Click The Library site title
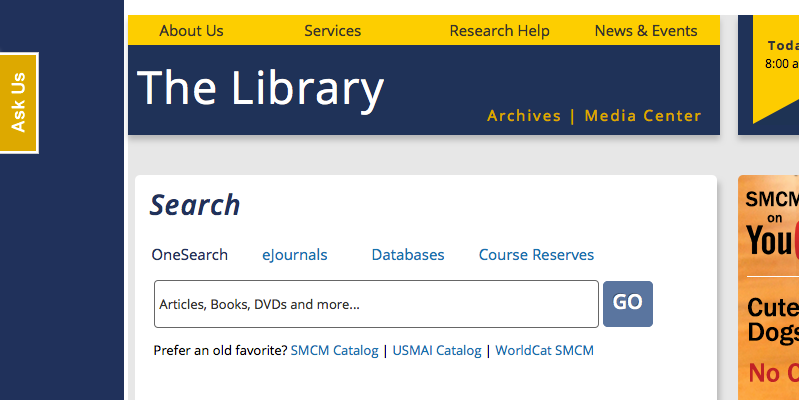The image size is (799, 400). click(260, 88)
